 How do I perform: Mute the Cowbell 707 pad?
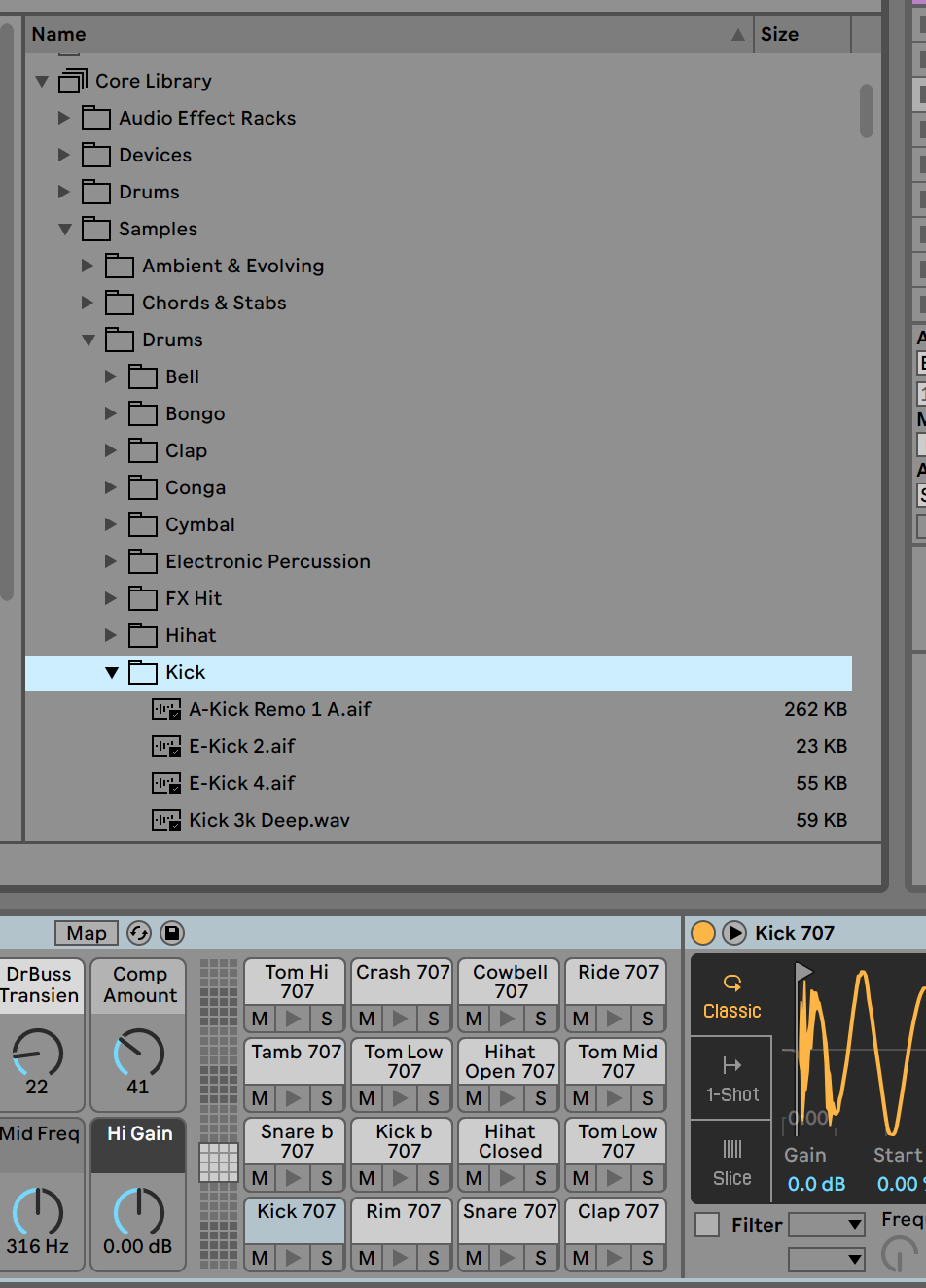474,1019
